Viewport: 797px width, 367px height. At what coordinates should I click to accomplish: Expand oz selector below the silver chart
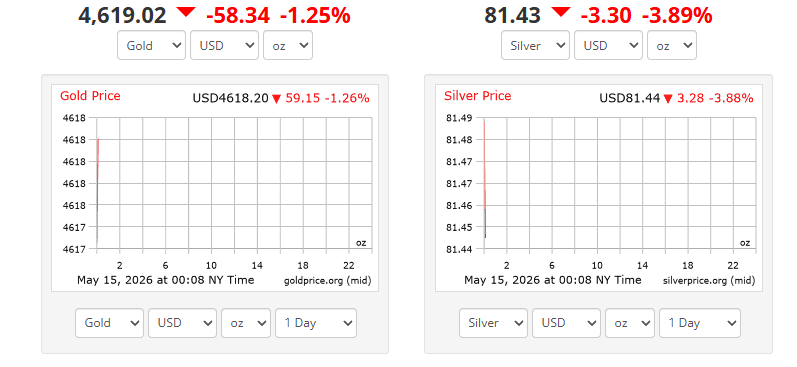point(630,323)
